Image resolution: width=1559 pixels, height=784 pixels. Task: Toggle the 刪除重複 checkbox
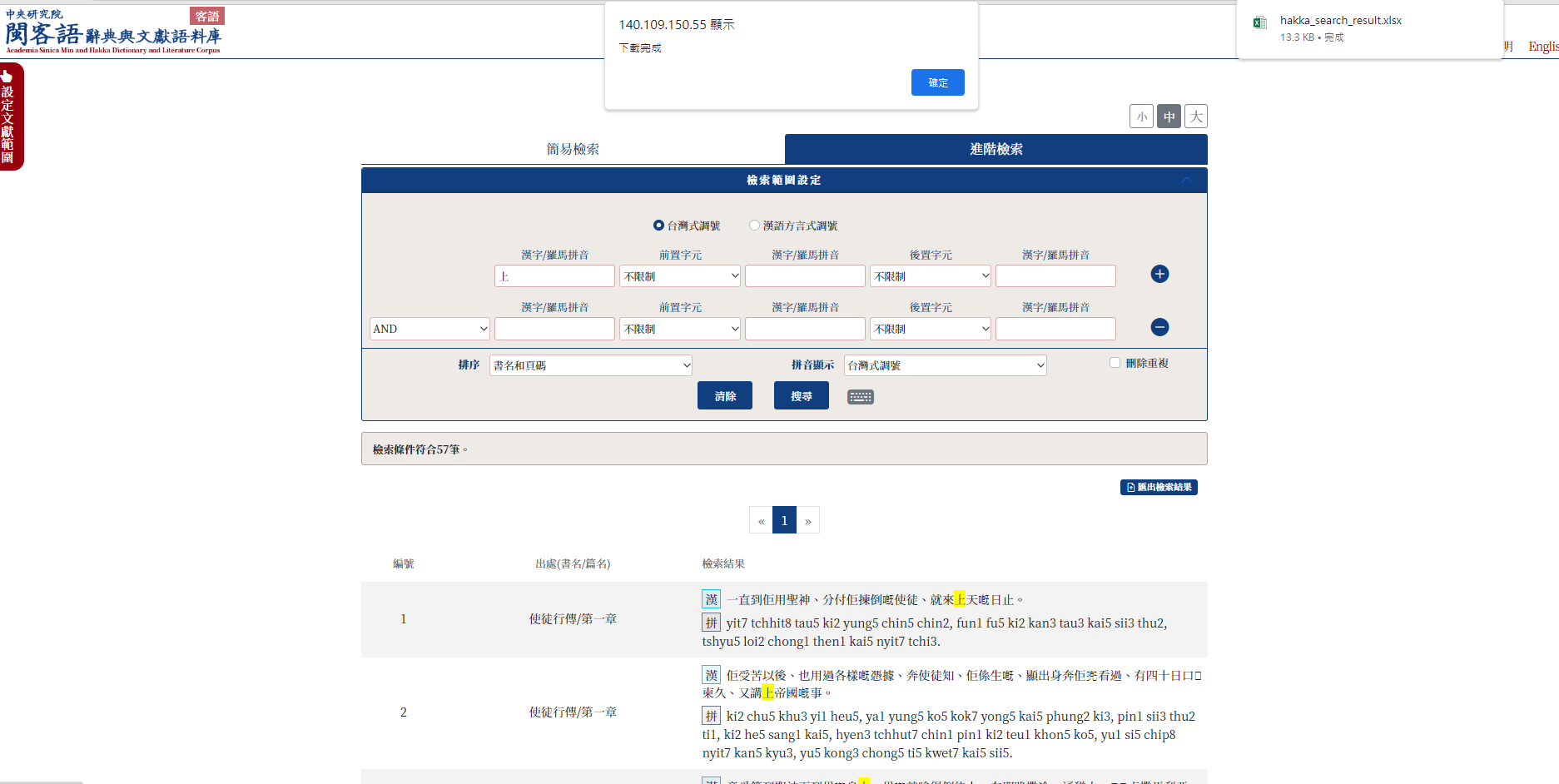pos(1115,363)
